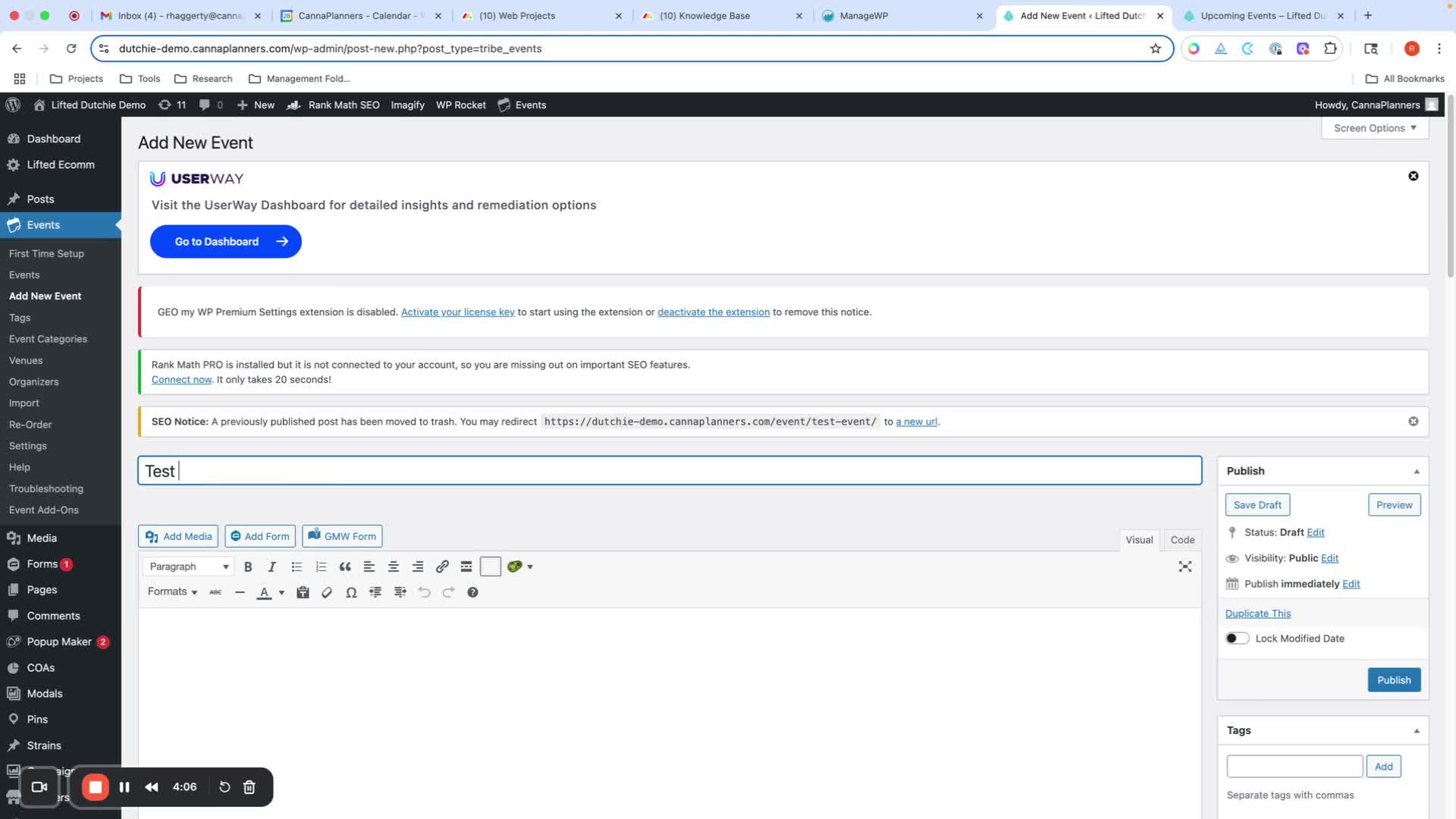The height and width of the screenshot is (819, 1456).
Task: Insert a blockquote in the editor
Action: (x=345, y=567)
